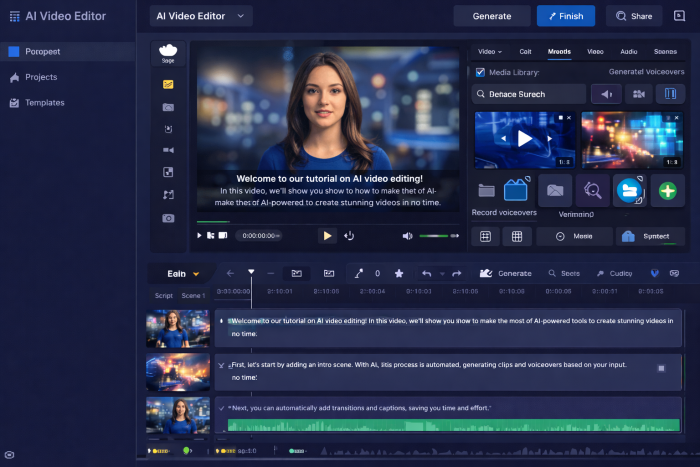Click the green plus add media icon
The height and width of the screenshot is (467, 700).
click(x=667, y=190)
